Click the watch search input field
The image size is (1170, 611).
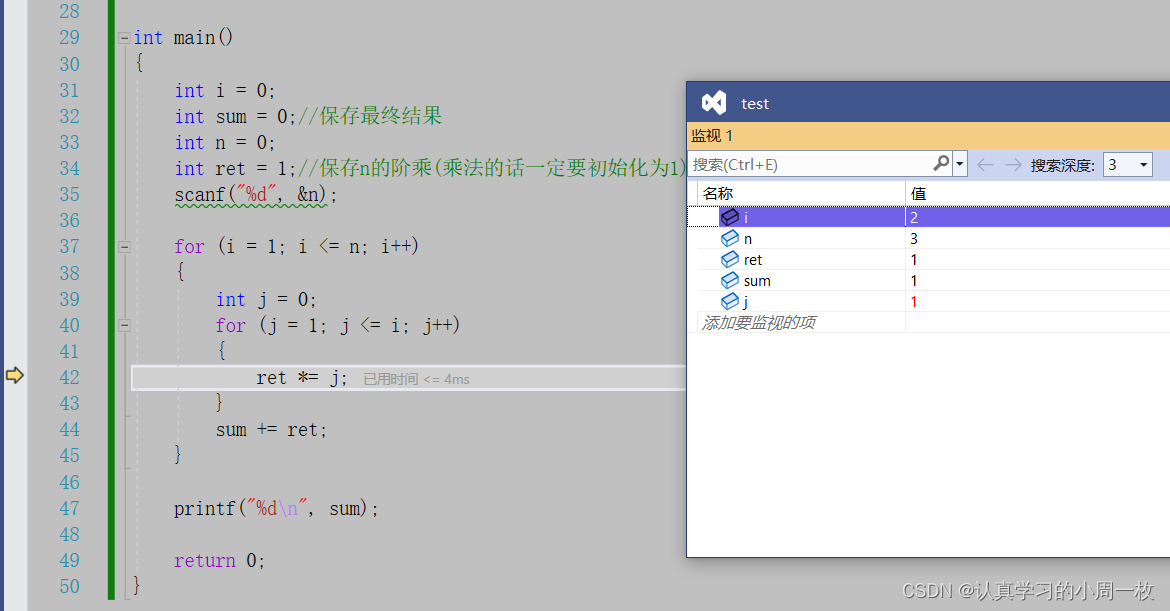(x=810, y=164)
